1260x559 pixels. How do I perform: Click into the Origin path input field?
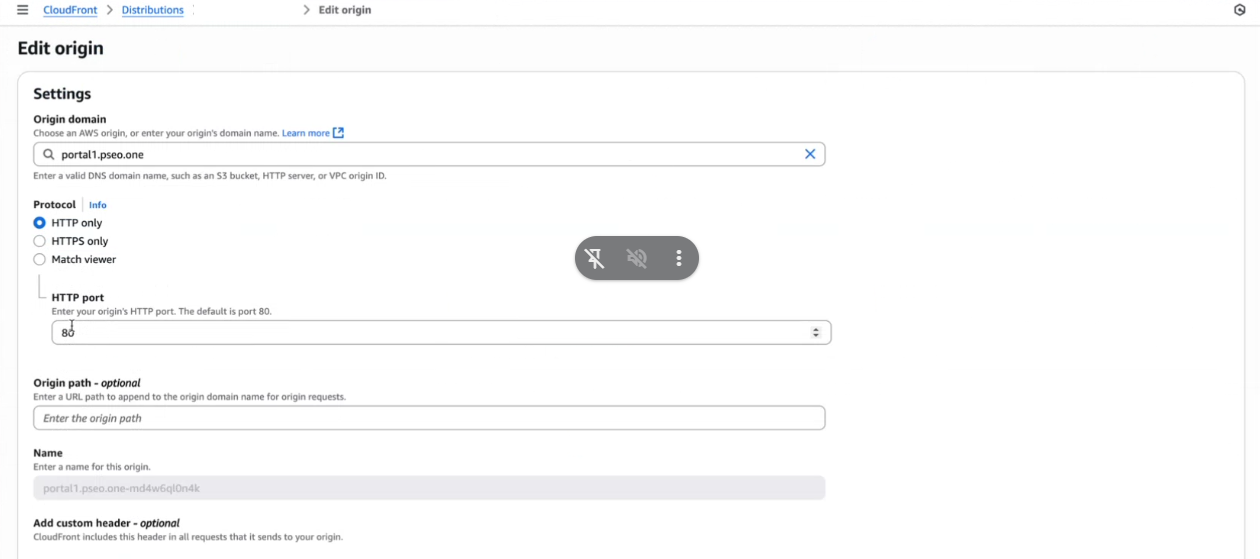point(429,418)
